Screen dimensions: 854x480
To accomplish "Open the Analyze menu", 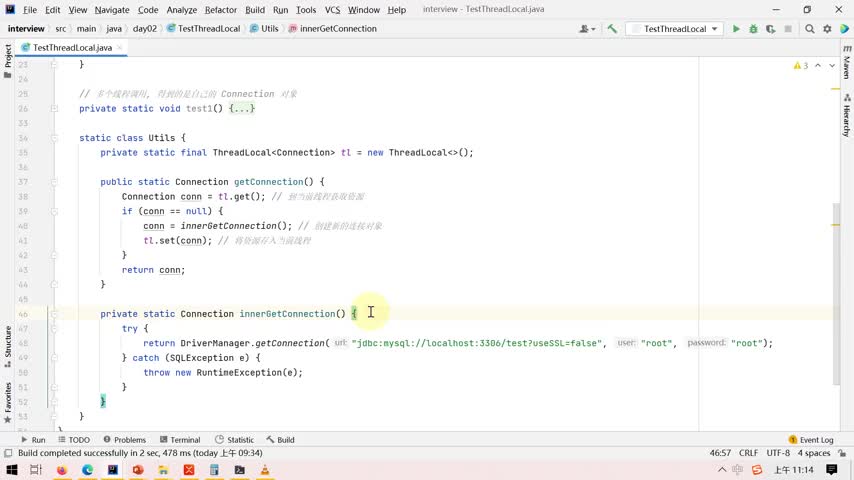I will pos(181,10).
